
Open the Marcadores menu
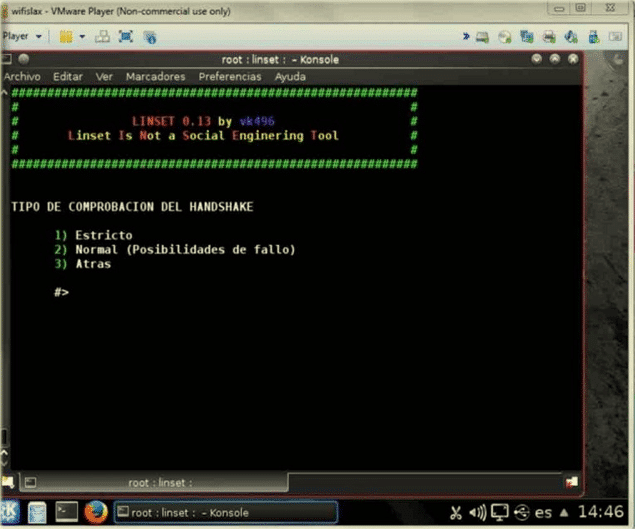point(156,77)
